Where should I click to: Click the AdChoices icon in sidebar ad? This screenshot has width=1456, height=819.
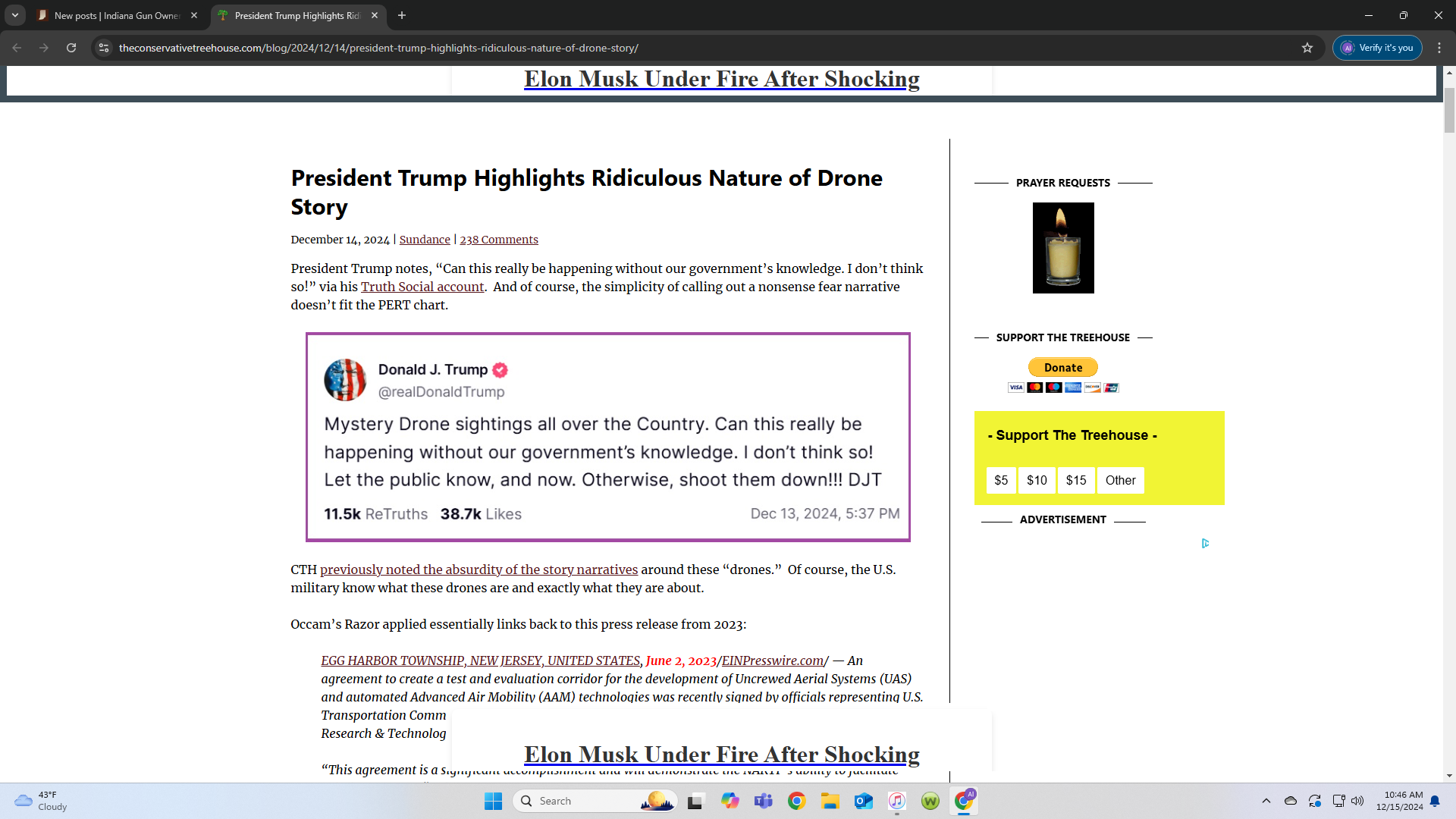(1206, 543)
